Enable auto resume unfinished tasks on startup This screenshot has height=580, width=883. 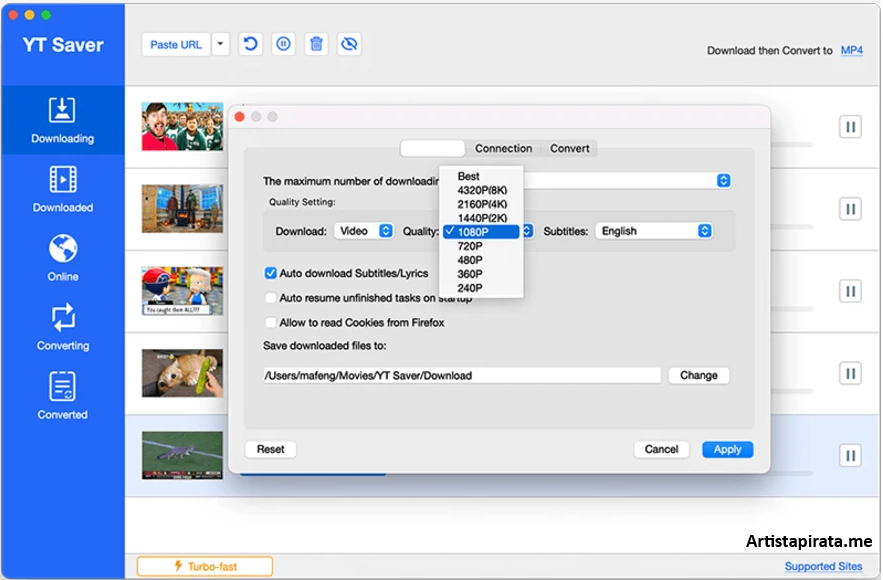click(x=270, y=297)
